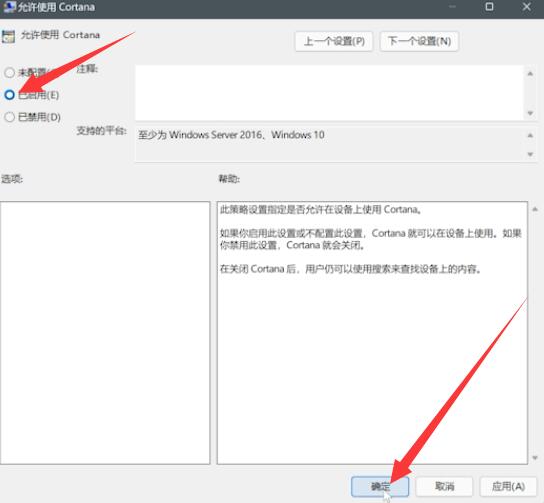This screenshot has width=544, height=503.
Task: Click the 注释 label
Action: coord(87,69)
